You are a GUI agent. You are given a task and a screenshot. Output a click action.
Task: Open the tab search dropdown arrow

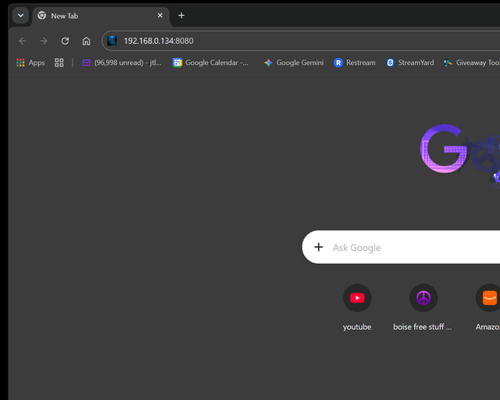21,15
